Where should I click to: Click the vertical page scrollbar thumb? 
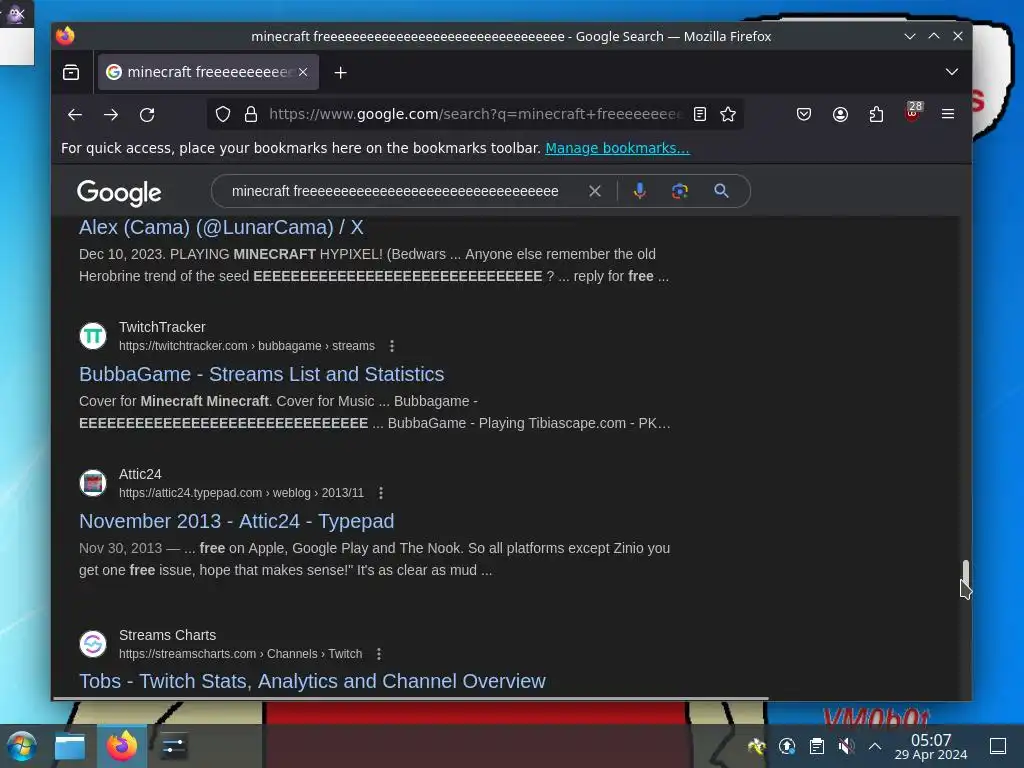point(965,573)
